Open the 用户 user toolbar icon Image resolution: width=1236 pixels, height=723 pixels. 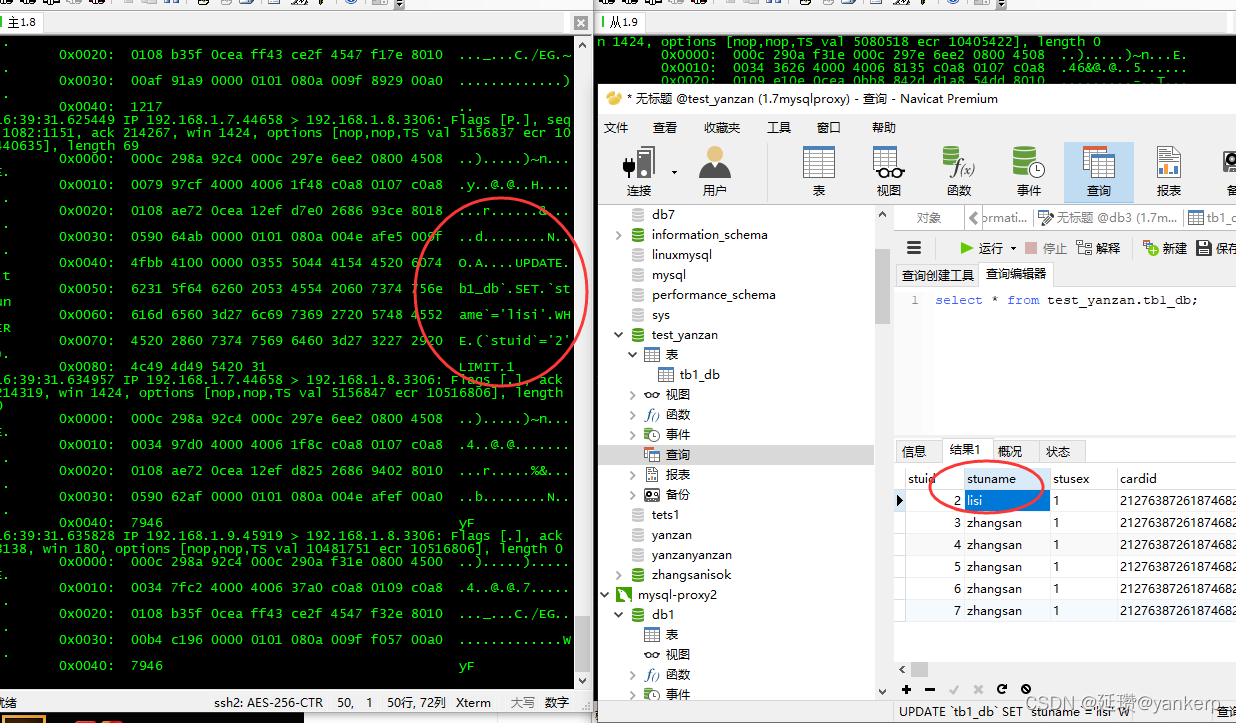[x=714, y=170]
